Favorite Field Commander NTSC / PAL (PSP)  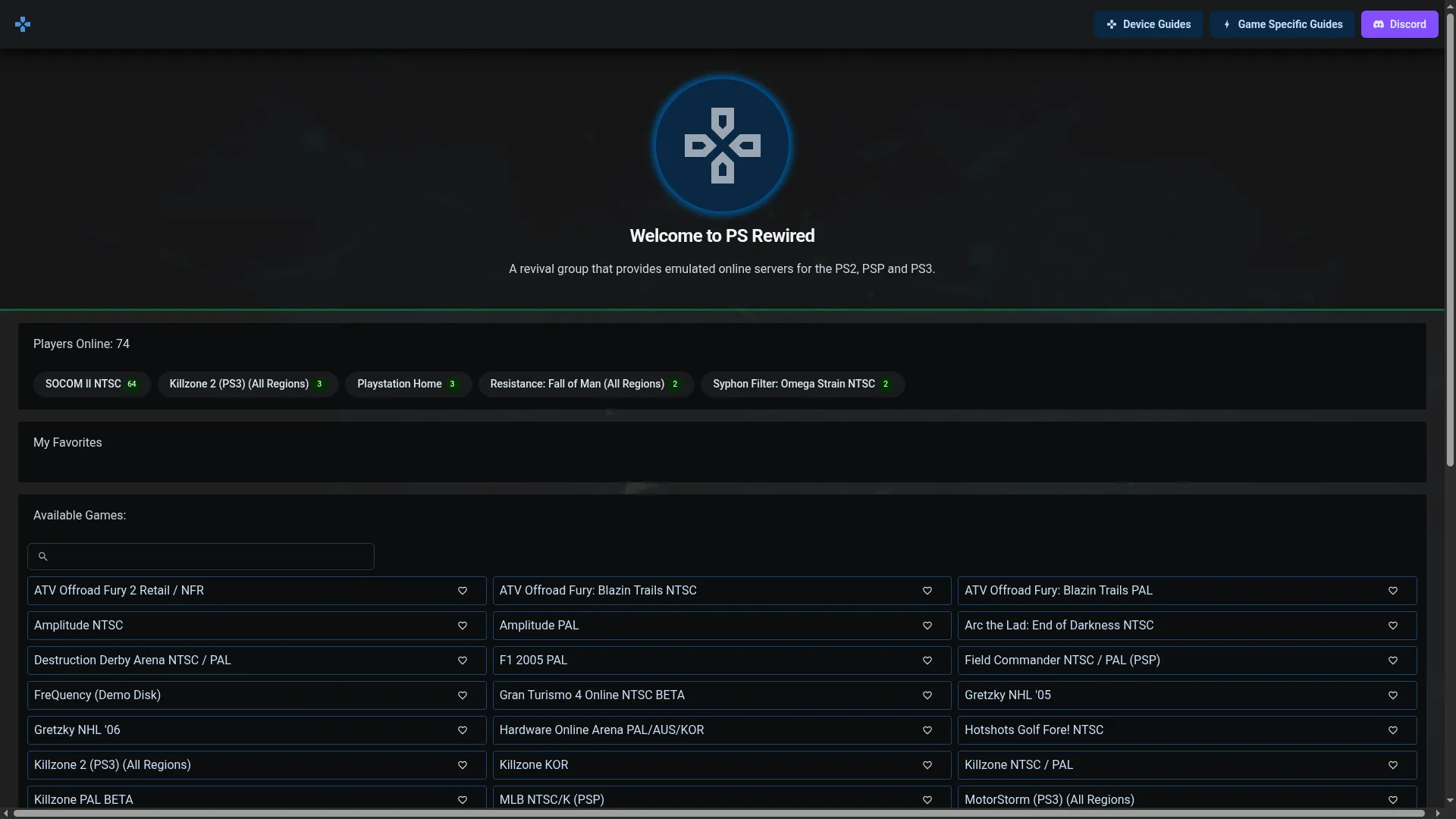[1393, 661]
